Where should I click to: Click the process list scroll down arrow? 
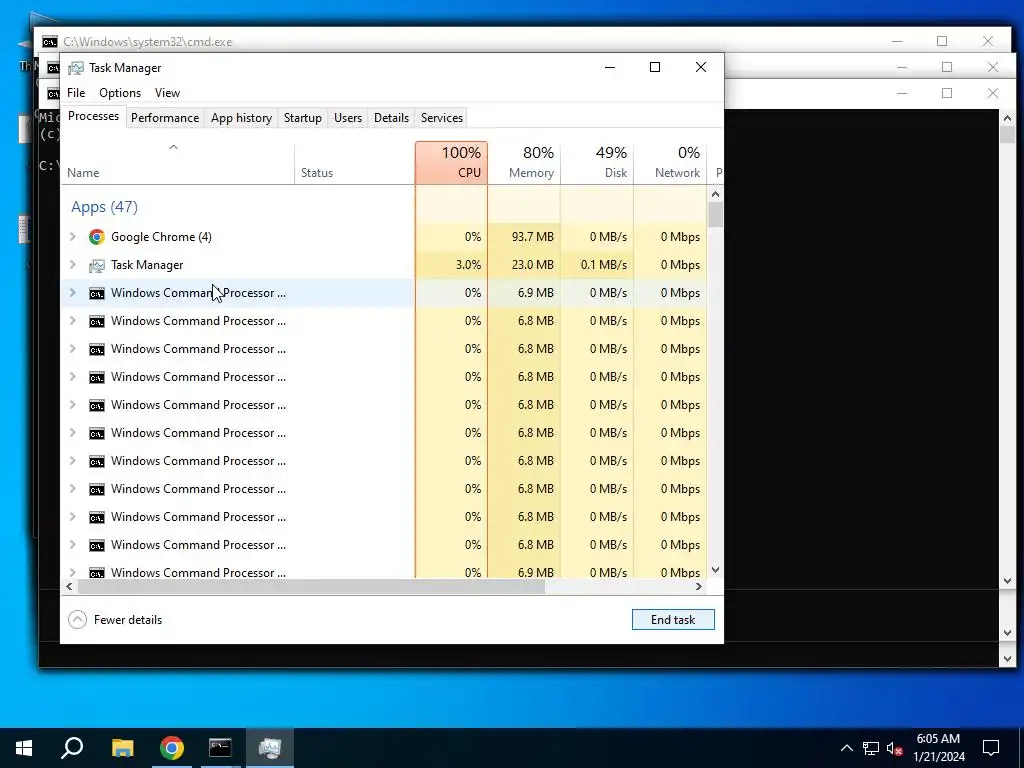coord(715,570)
